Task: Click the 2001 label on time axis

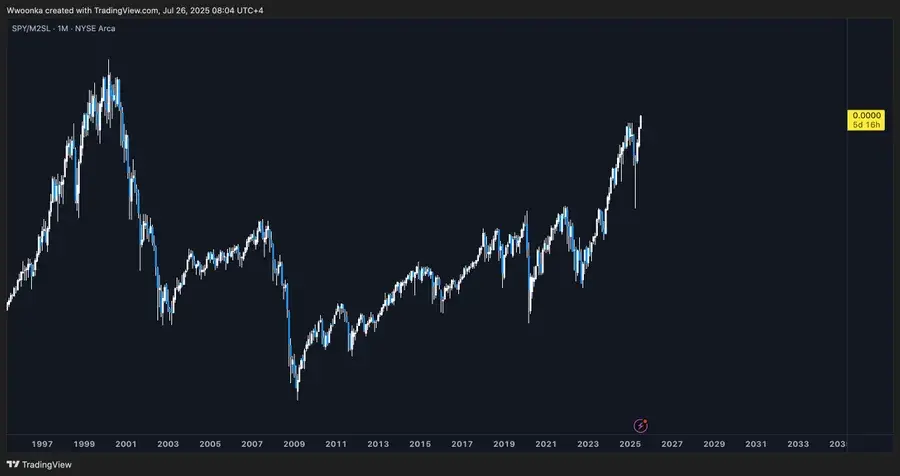Action: pyautogui.click(x=126, y=444)
